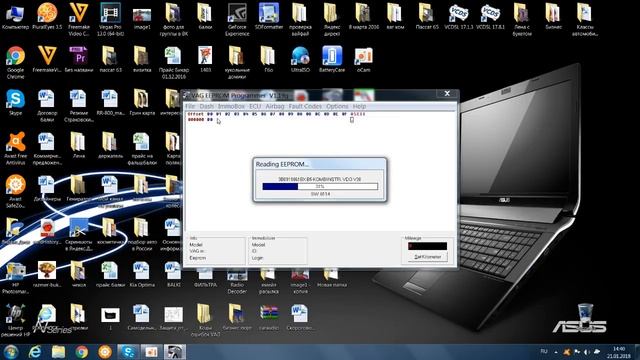Open the Help menu
The height and width of the screenshot is (360, 640).
coord(359,106)
